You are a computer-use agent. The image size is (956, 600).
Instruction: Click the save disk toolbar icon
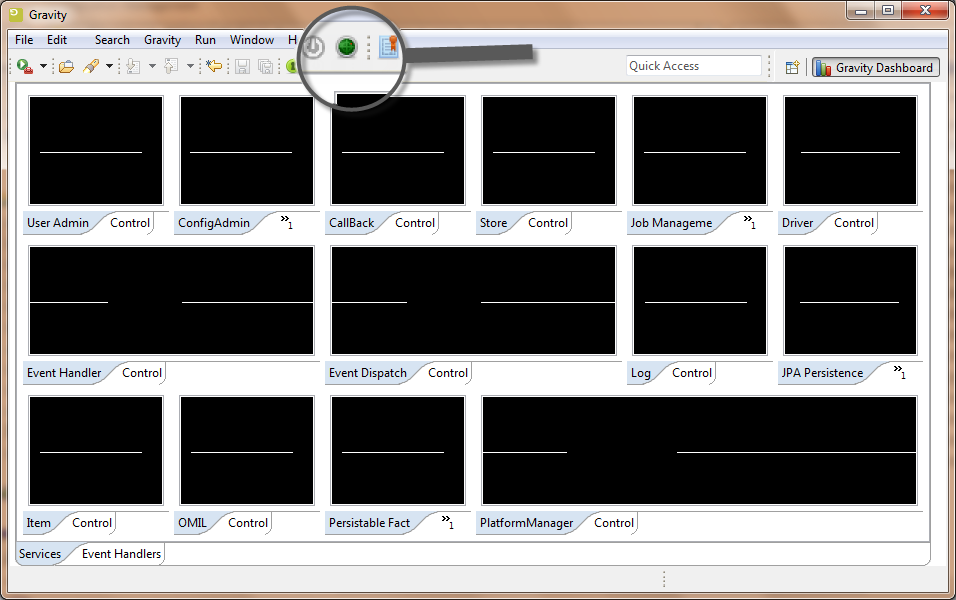242,66
